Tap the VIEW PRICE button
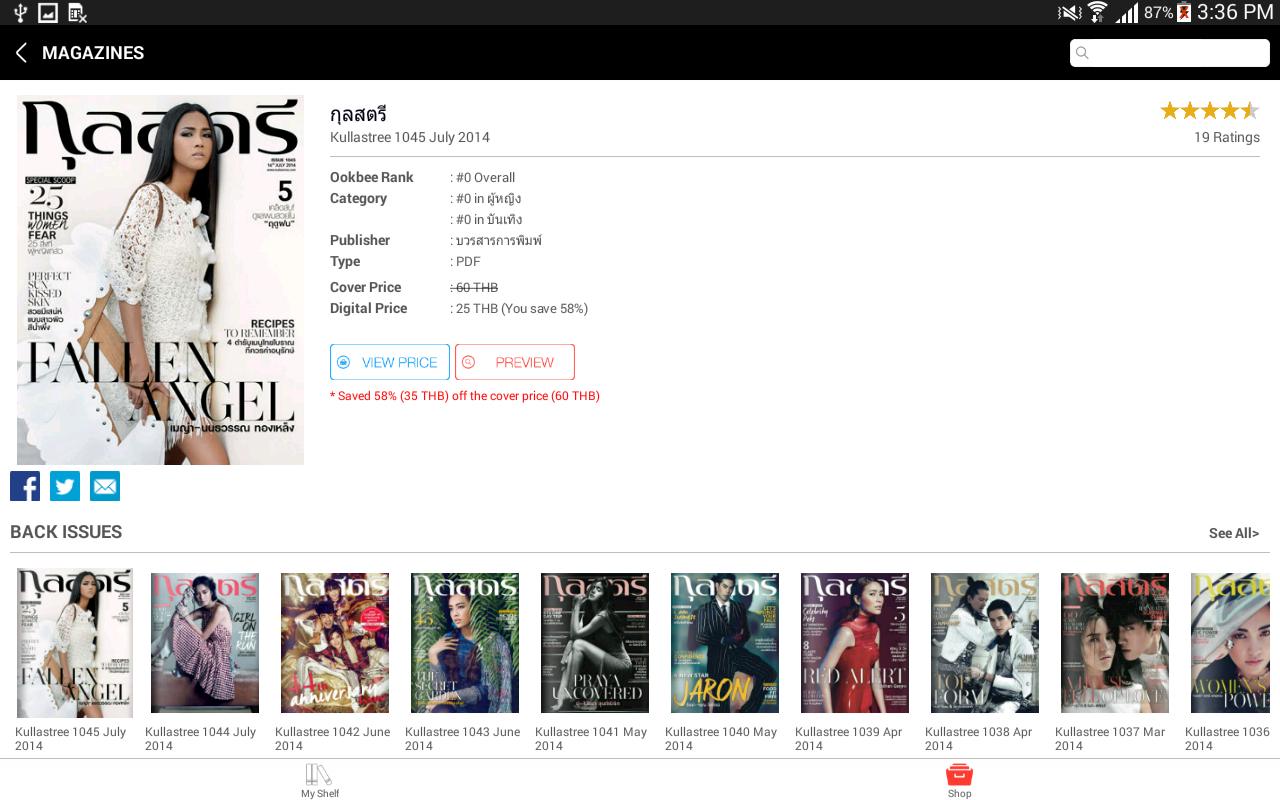 tap(390, 362)
